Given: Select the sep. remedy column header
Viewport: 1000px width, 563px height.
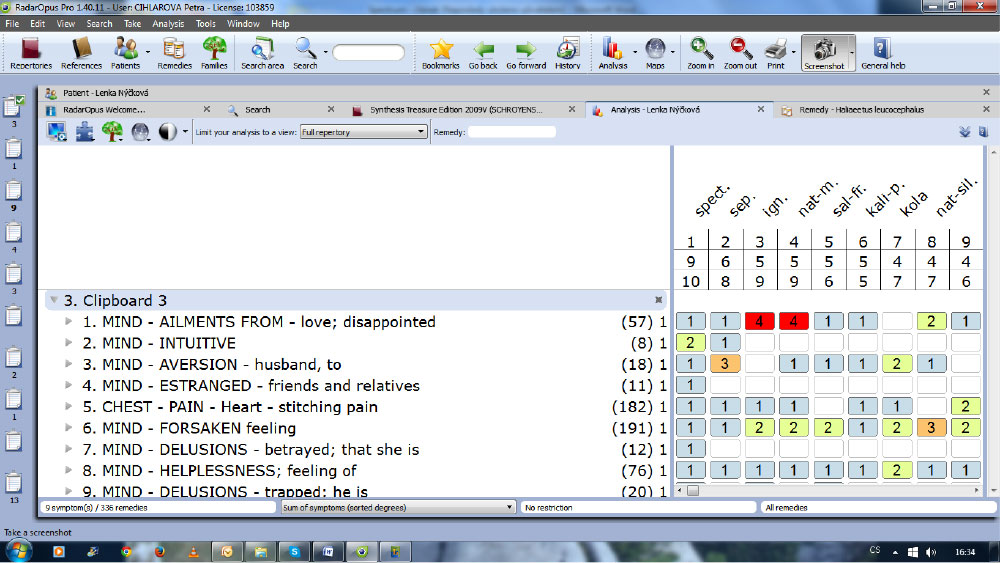Looking at the screenshot, I should point(741,205).
